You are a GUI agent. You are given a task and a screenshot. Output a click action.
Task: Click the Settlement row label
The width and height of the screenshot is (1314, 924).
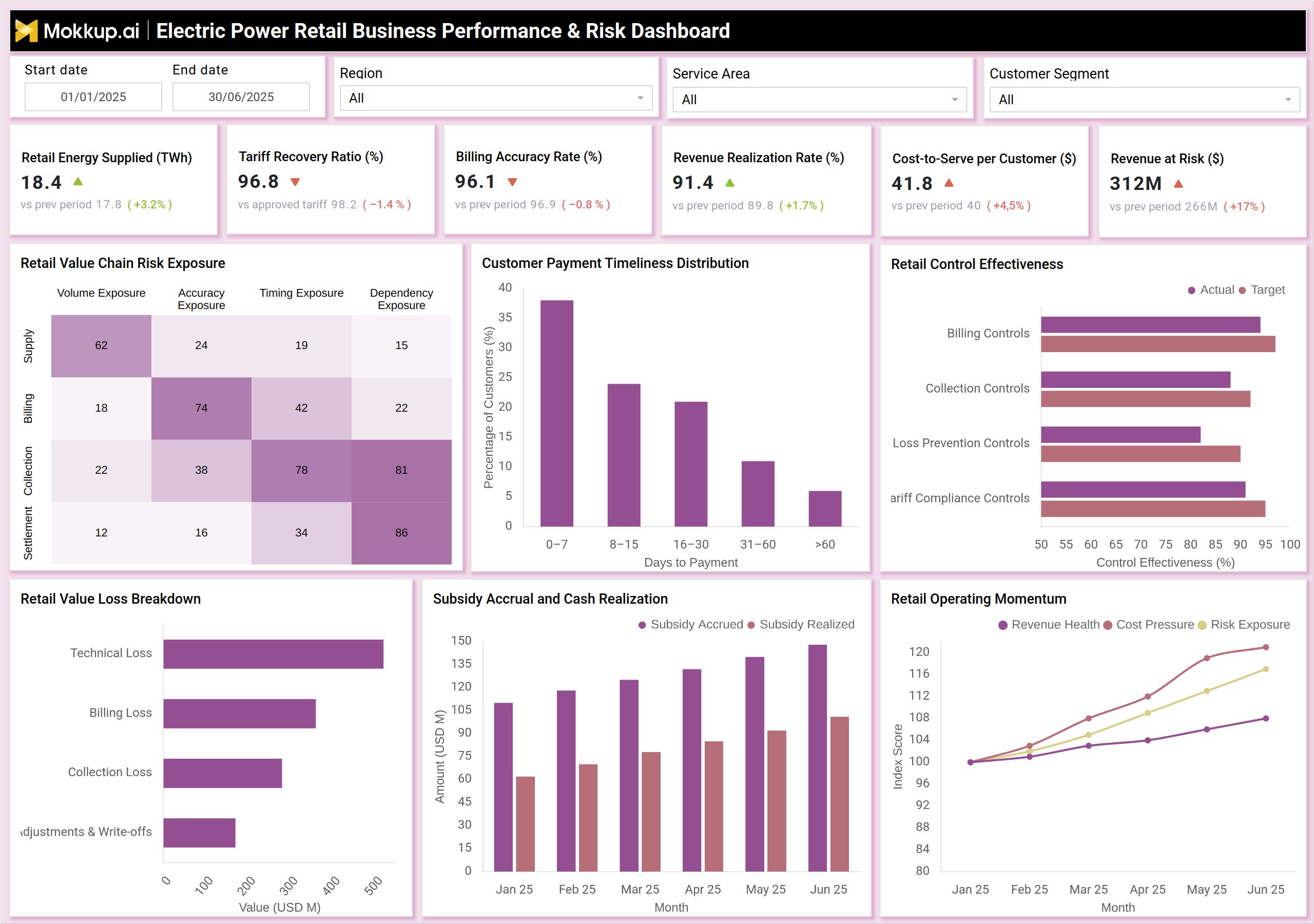[x=28, y=533]
